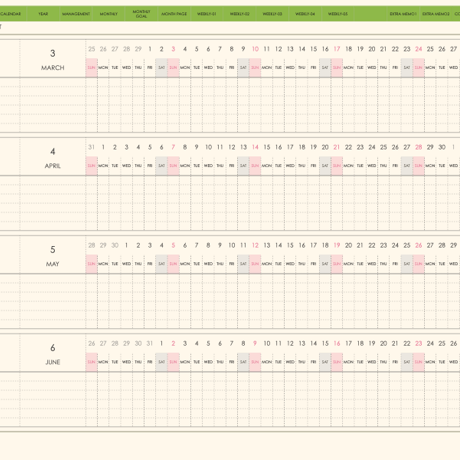Select the SAT cell under June 22
The width and height of the screenshot is (460, 460).
407,362
